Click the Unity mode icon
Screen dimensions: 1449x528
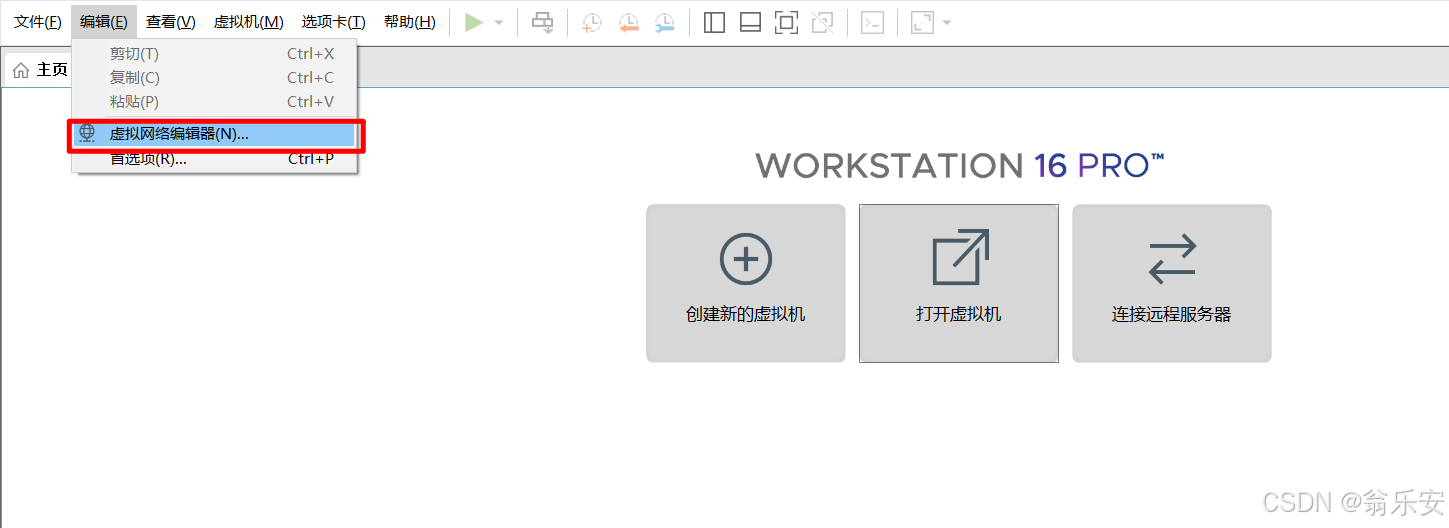822,22
